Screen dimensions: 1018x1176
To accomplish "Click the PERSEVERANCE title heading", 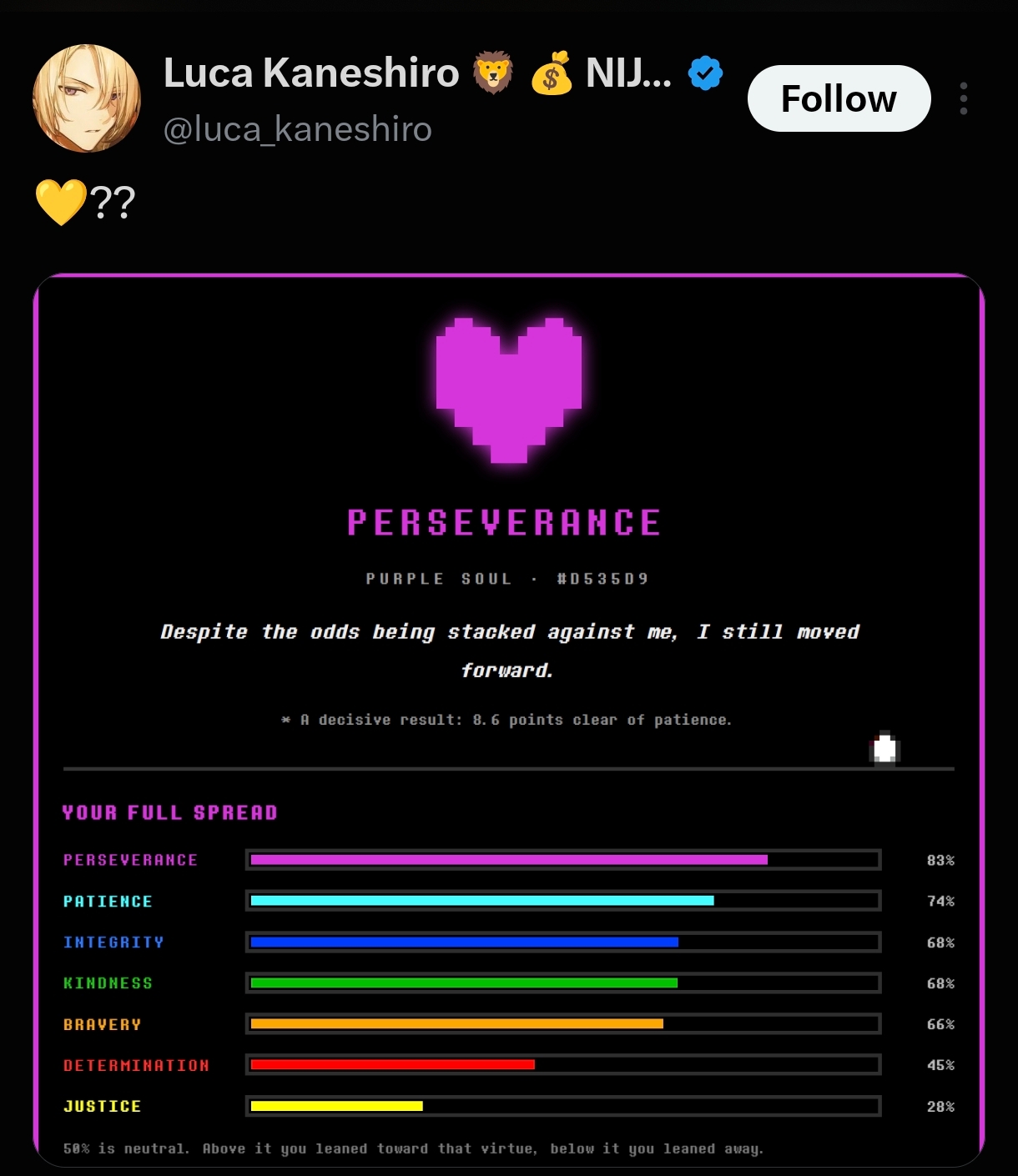I will (504, 523).
